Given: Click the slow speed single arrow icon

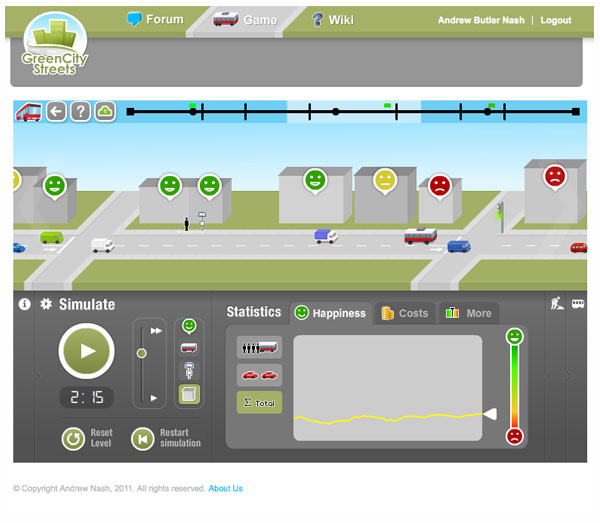Looking at the screenshot, I should coord(154,398).
